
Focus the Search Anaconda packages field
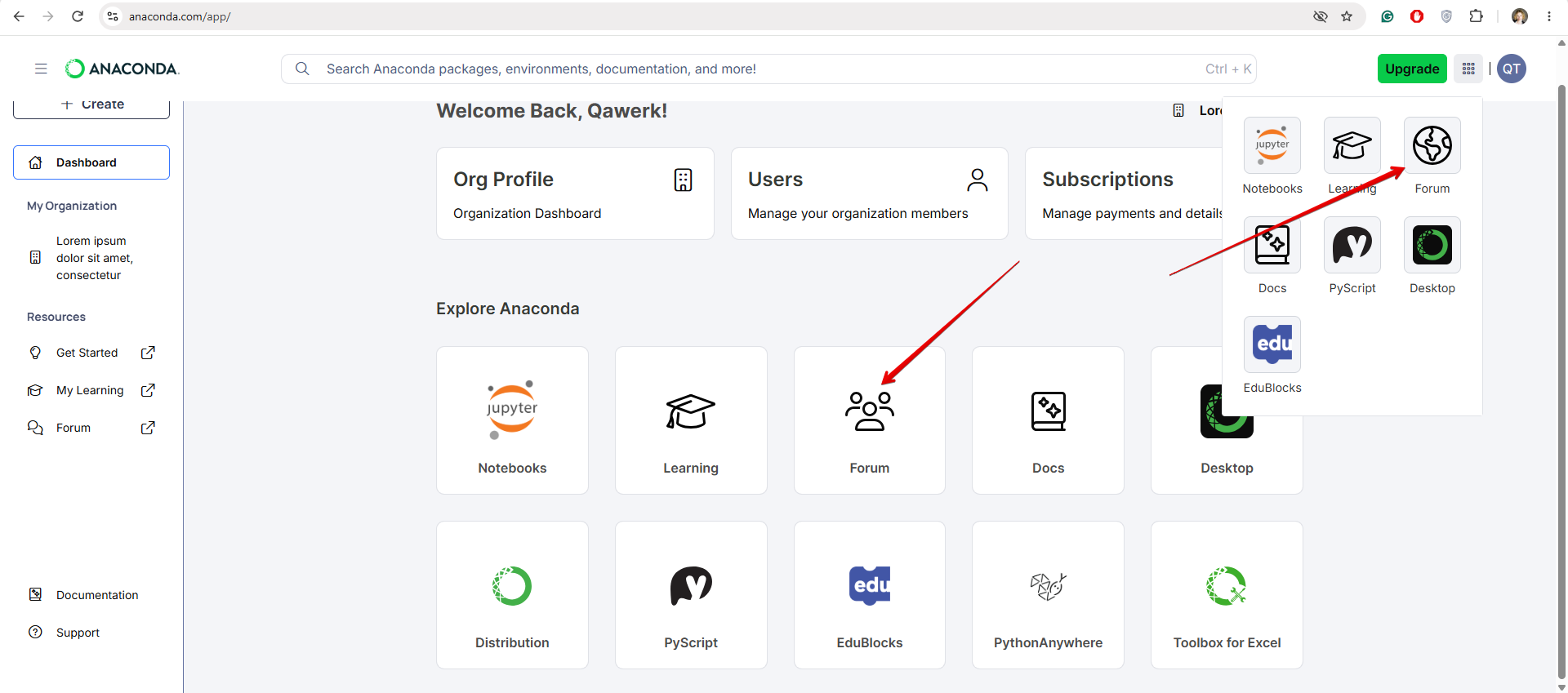click(x=768, y=69)
